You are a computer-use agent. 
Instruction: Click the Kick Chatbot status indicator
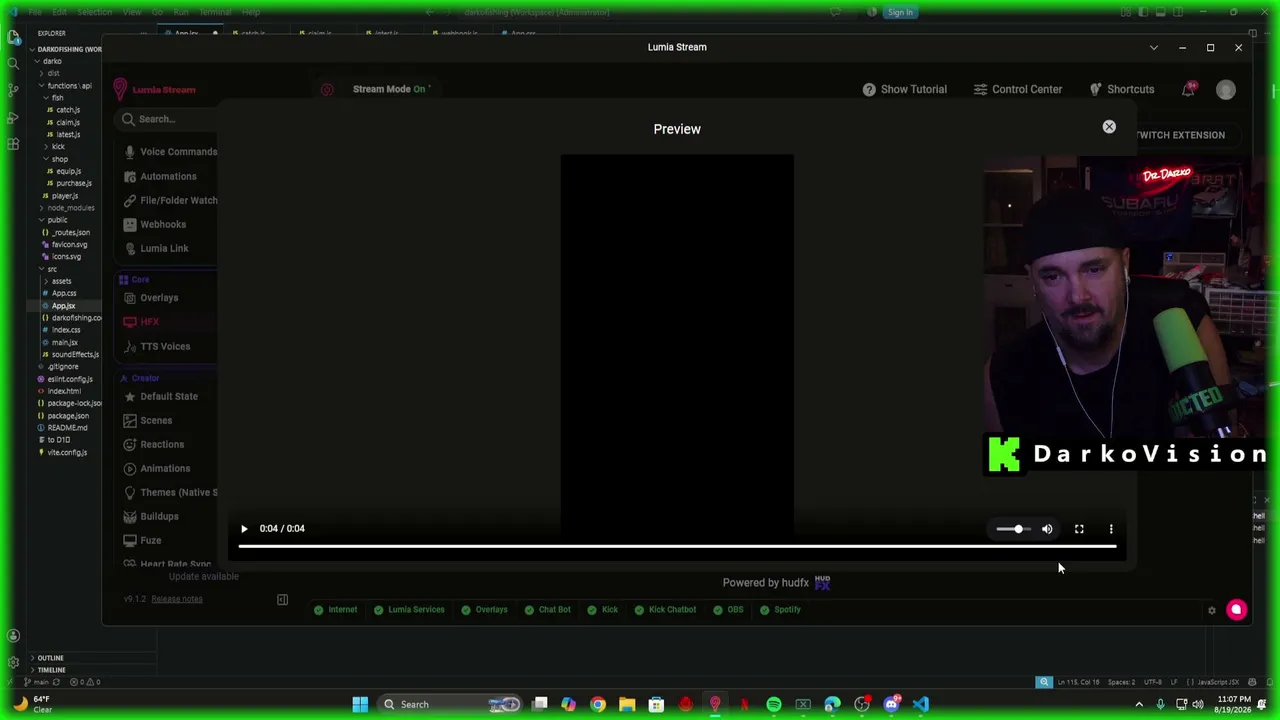[665, 610]
